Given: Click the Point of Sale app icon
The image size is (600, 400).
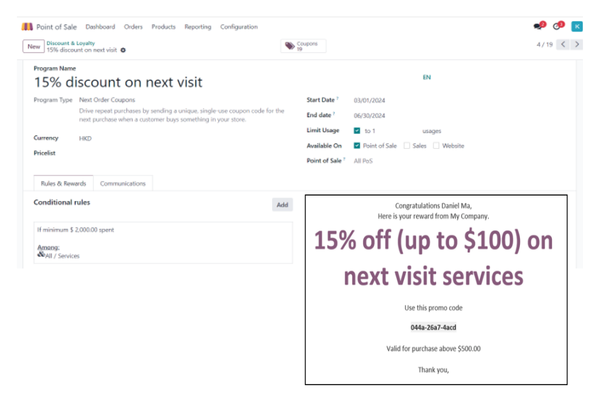Looking at the screenshot, I should (x=27, y=27).
